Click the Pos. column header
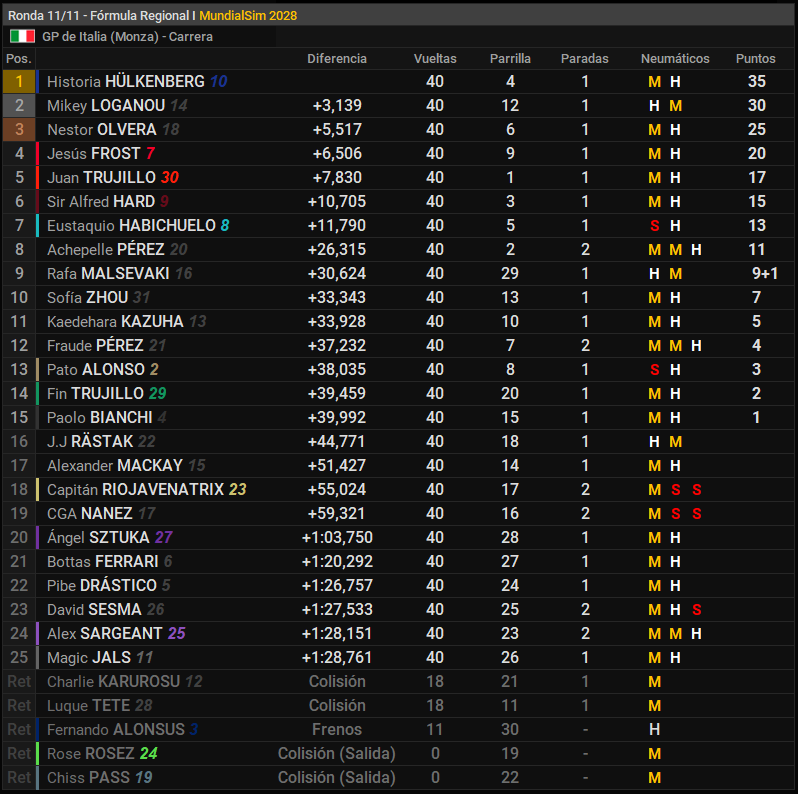This screenshot has width=798, height=794. tap(18, 59)
